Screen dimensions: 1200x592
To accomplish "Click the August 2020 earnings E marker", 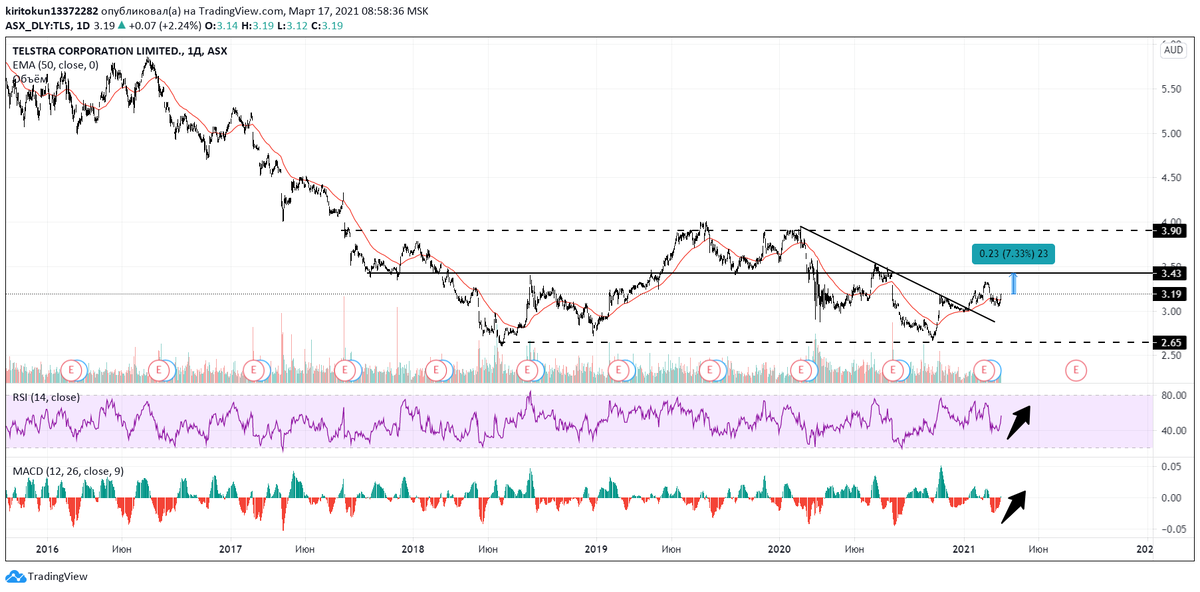I will (x=893, y=370).
